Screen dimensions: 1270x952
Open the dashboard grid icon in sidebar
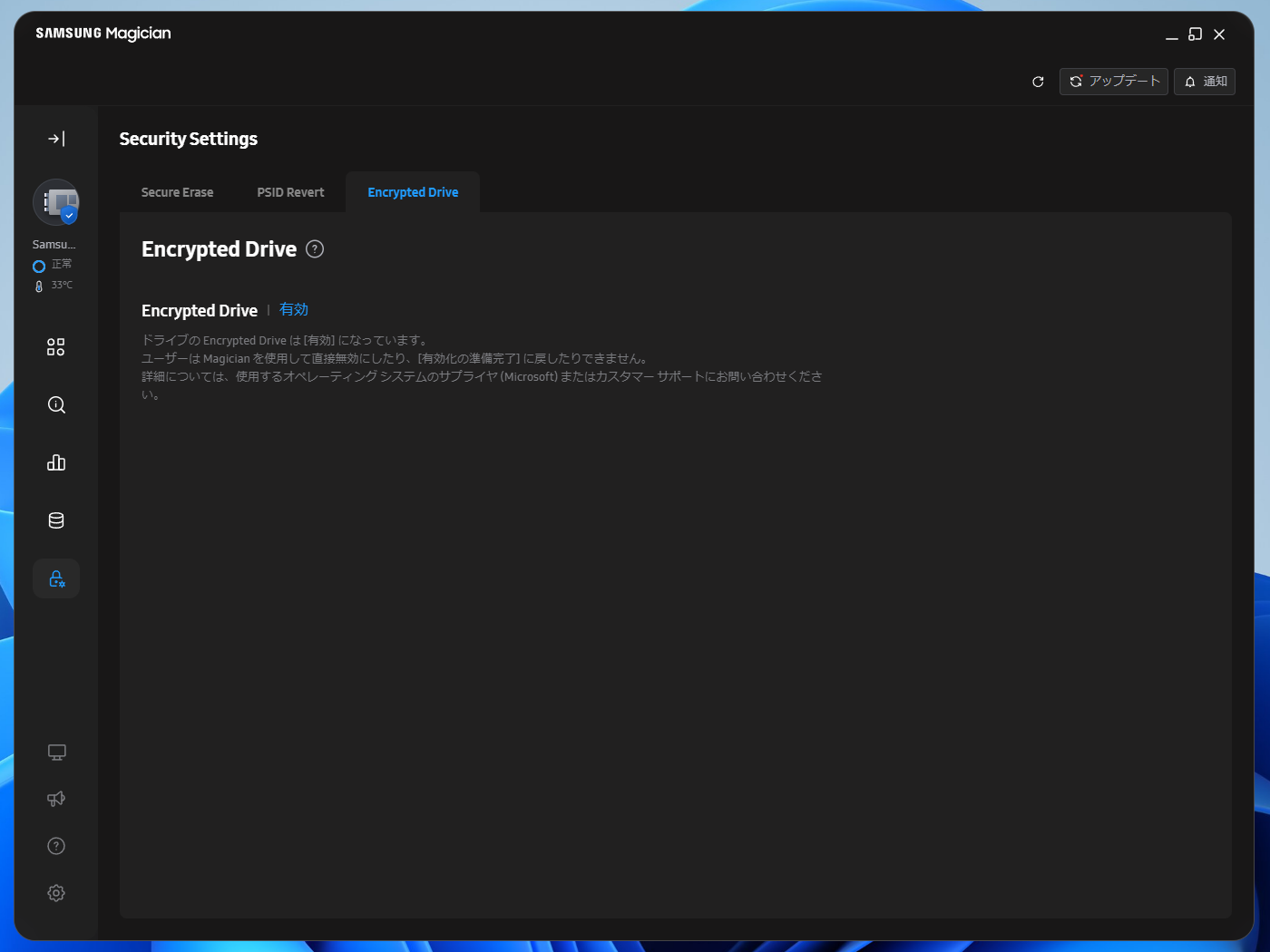coord(56,347)
